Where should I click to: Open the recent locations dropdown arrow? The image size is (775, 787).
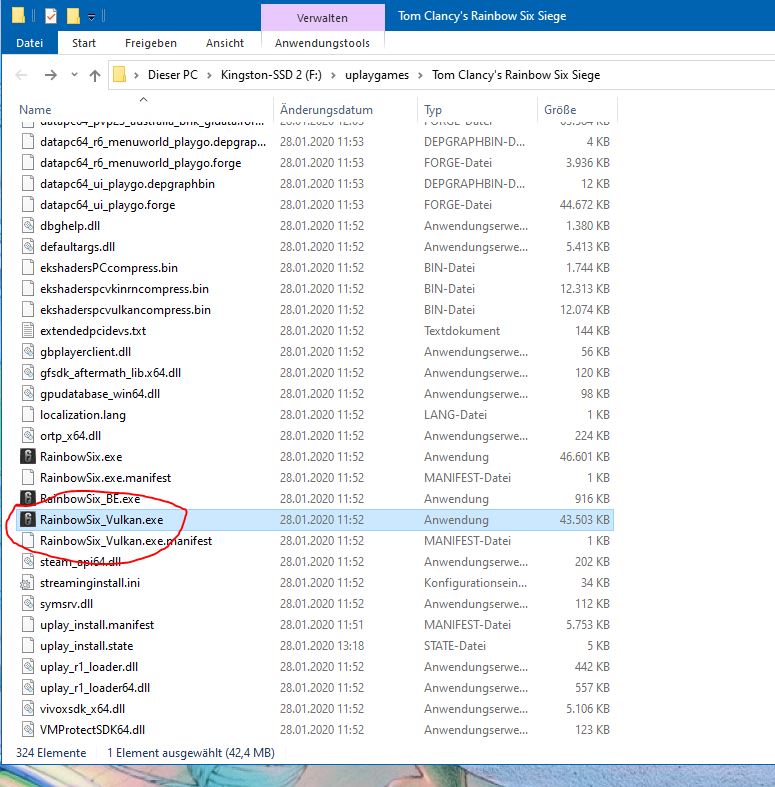[x=74, y=75]
